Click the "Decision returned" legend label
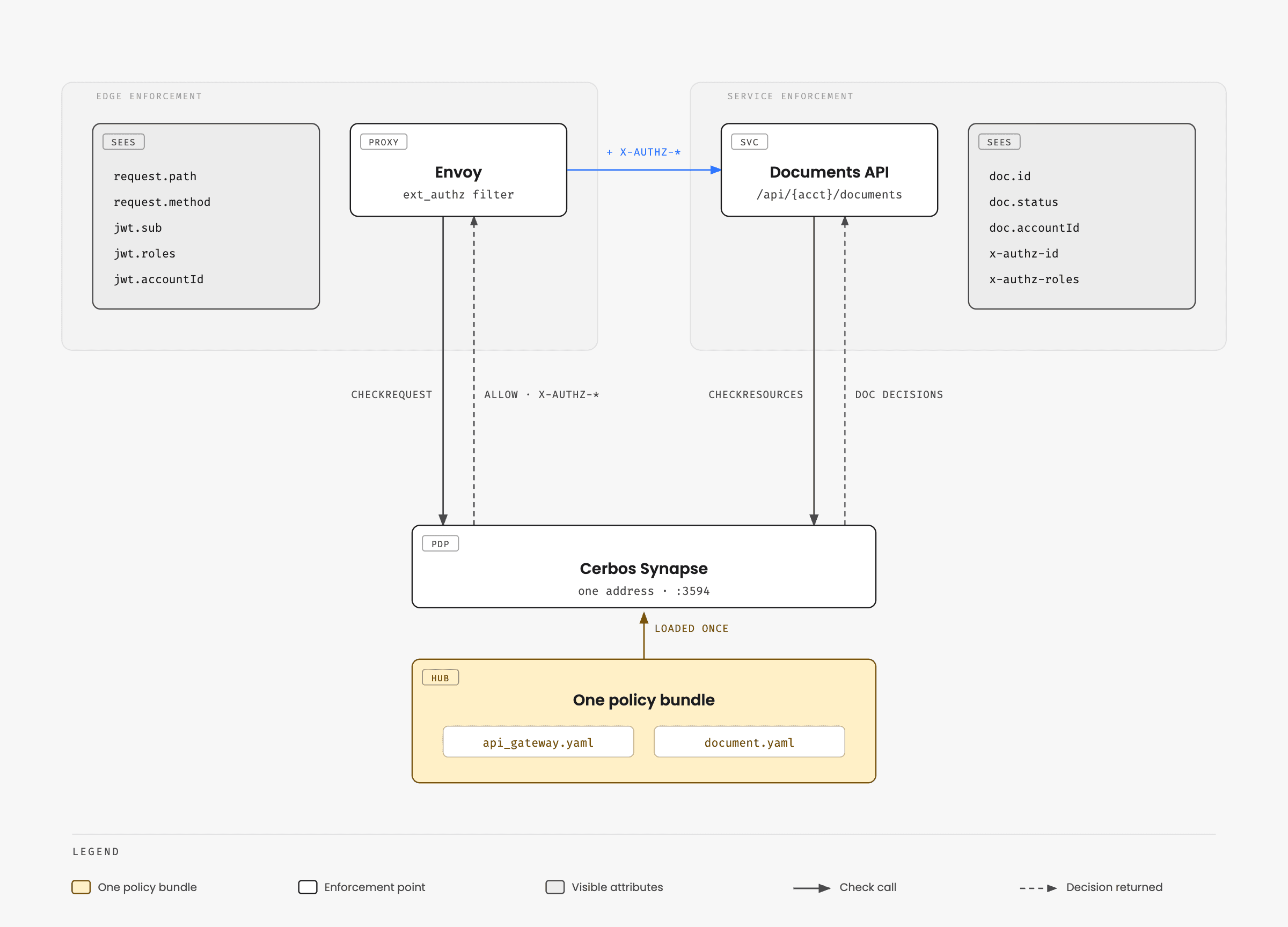The height and width of the screenshot is (927, 1288). (x=1114, y=887)
